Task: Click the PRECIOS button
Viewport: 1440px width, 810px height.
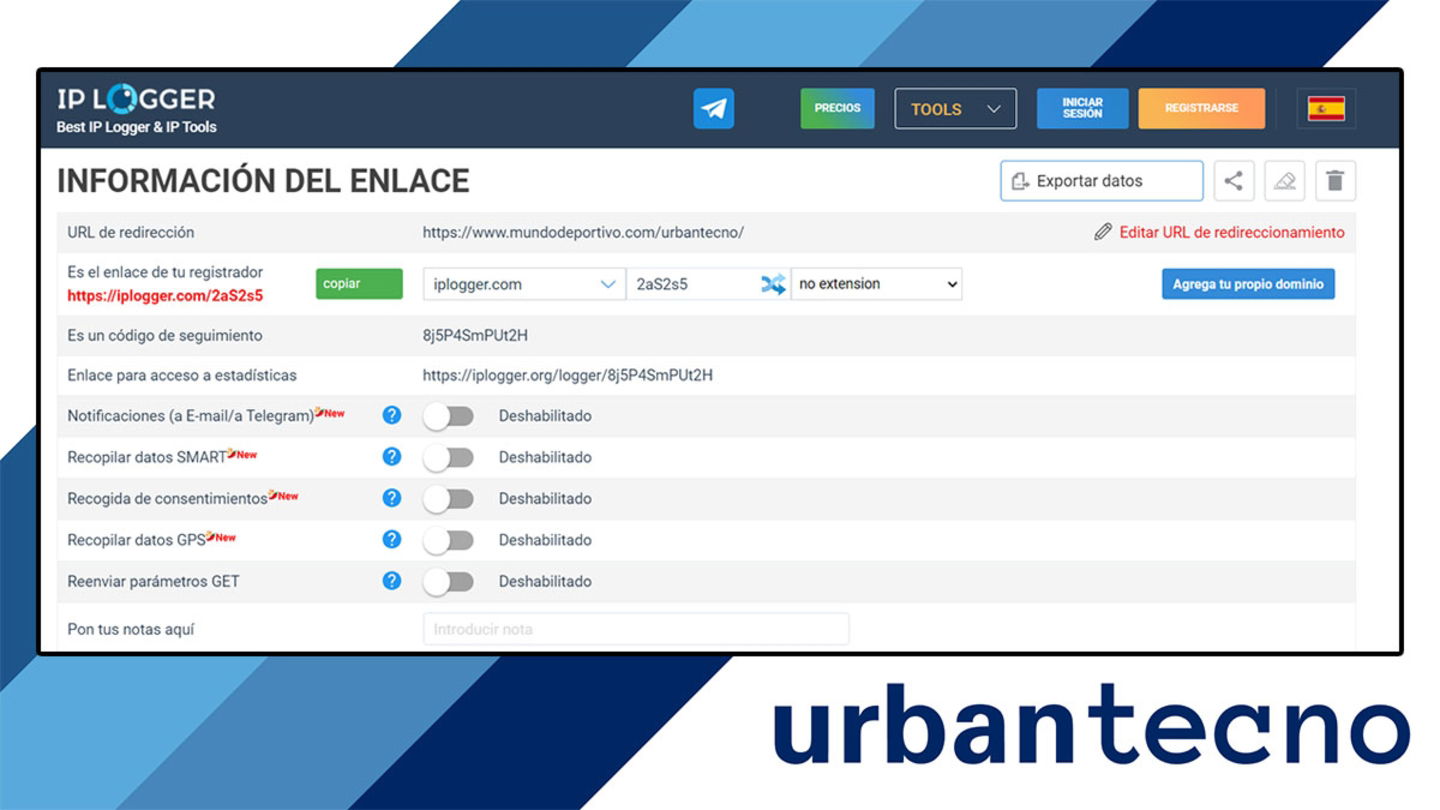Action: [x=837, y=108]
